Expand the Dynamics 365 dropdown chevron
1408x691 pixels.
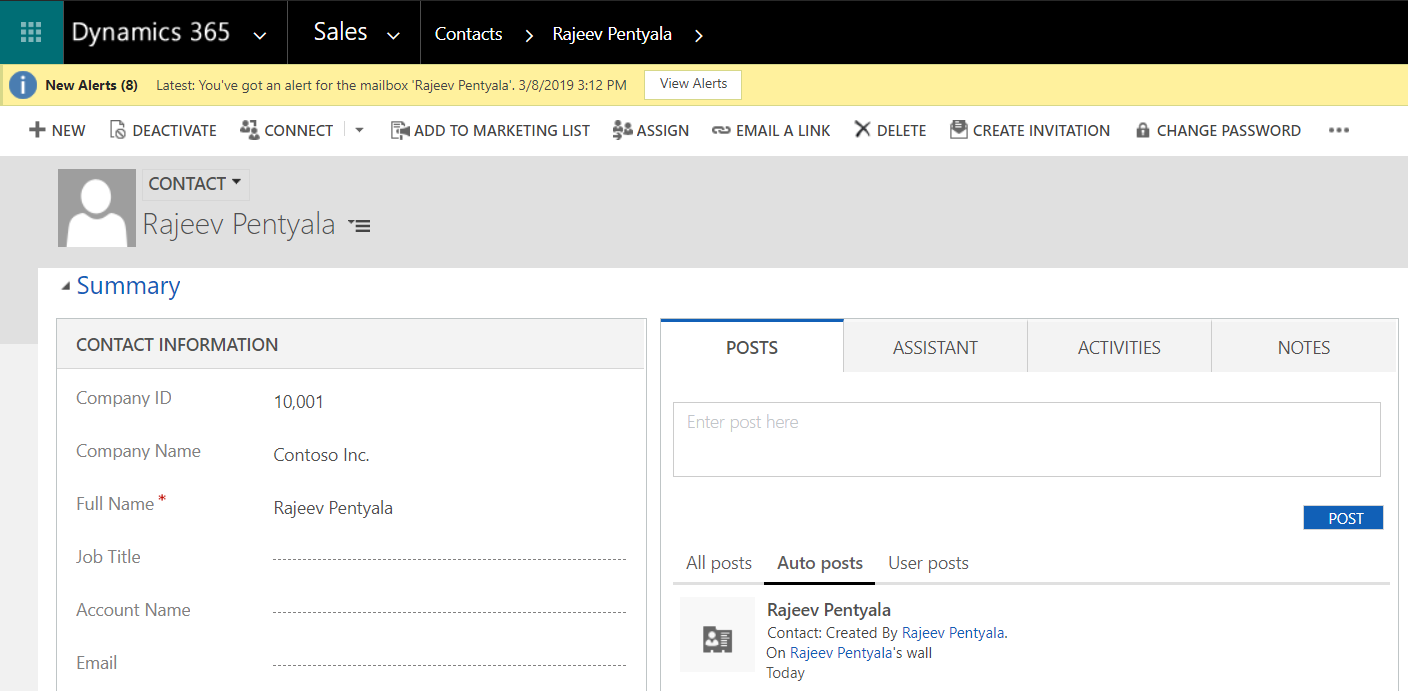[x=260, y=35]
